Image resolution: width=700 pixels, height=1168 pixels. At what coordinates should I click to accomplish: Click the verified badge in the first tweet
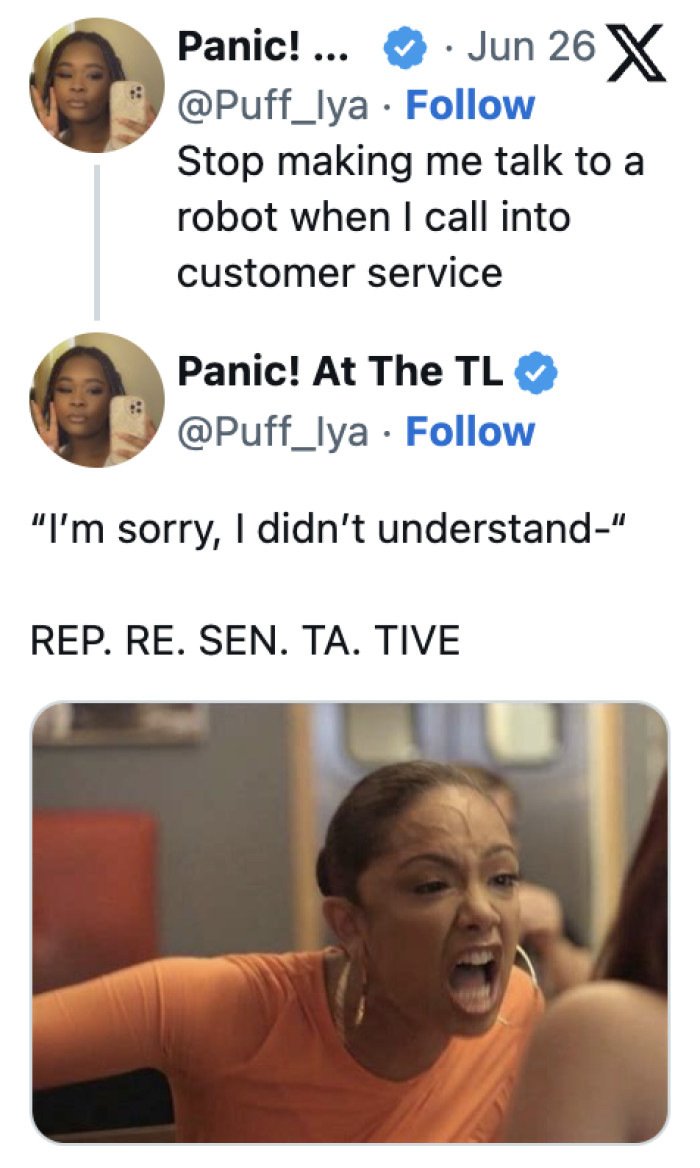pyautogui.click(x=404, y=48)
